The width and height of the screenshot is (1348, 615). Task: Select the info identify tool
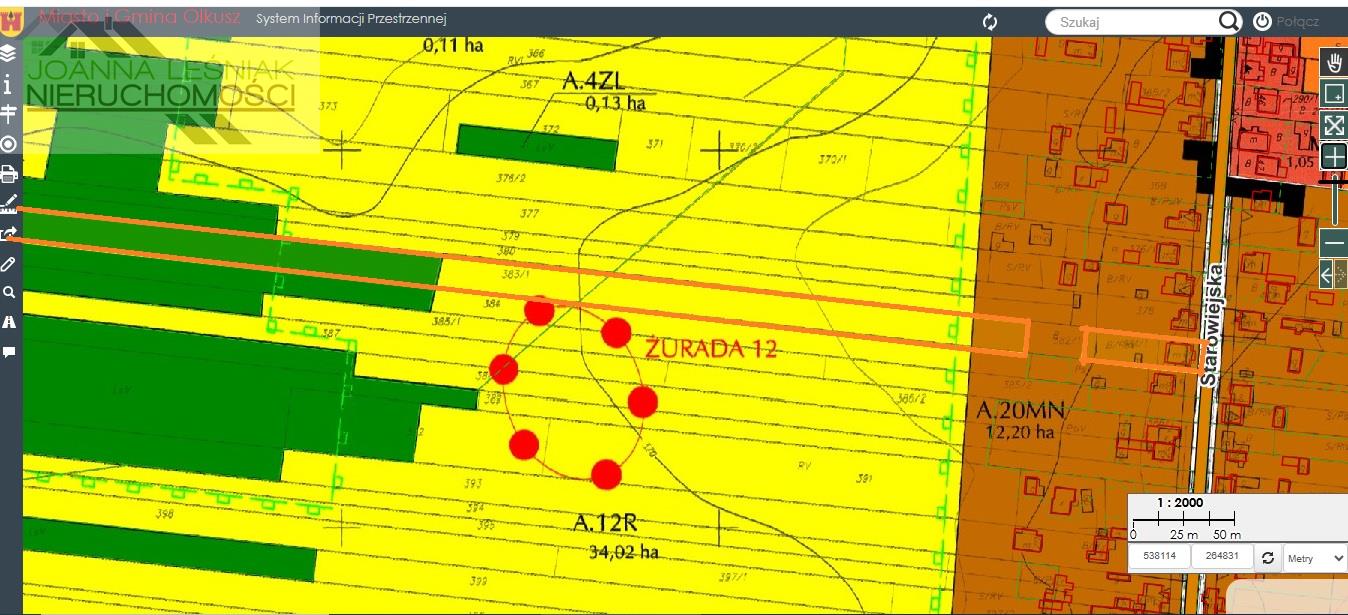click(x=9, y=83)
